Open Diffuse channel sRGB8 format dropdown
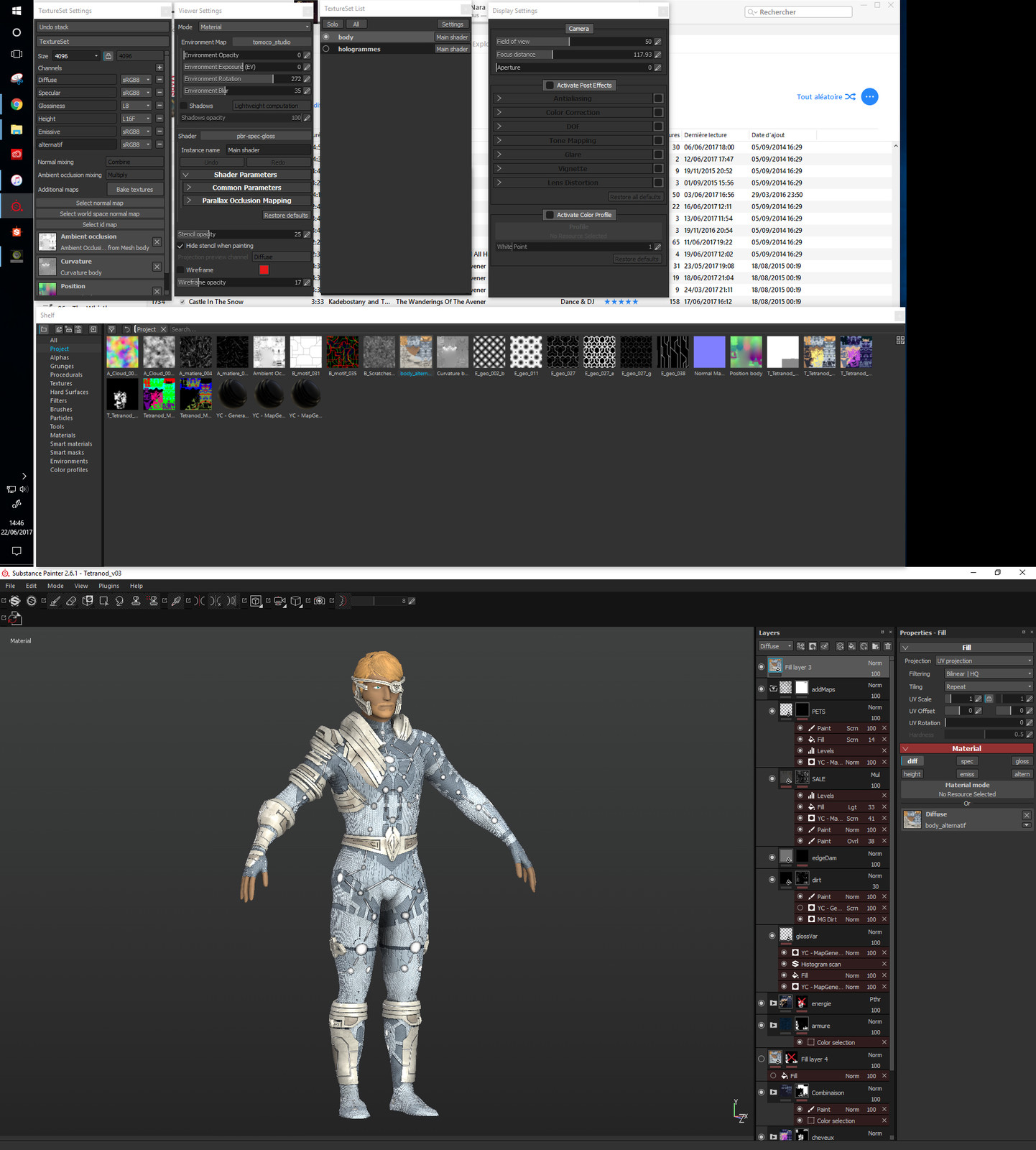Viewport: 1036px width, 1150px height. click(136, 80)
